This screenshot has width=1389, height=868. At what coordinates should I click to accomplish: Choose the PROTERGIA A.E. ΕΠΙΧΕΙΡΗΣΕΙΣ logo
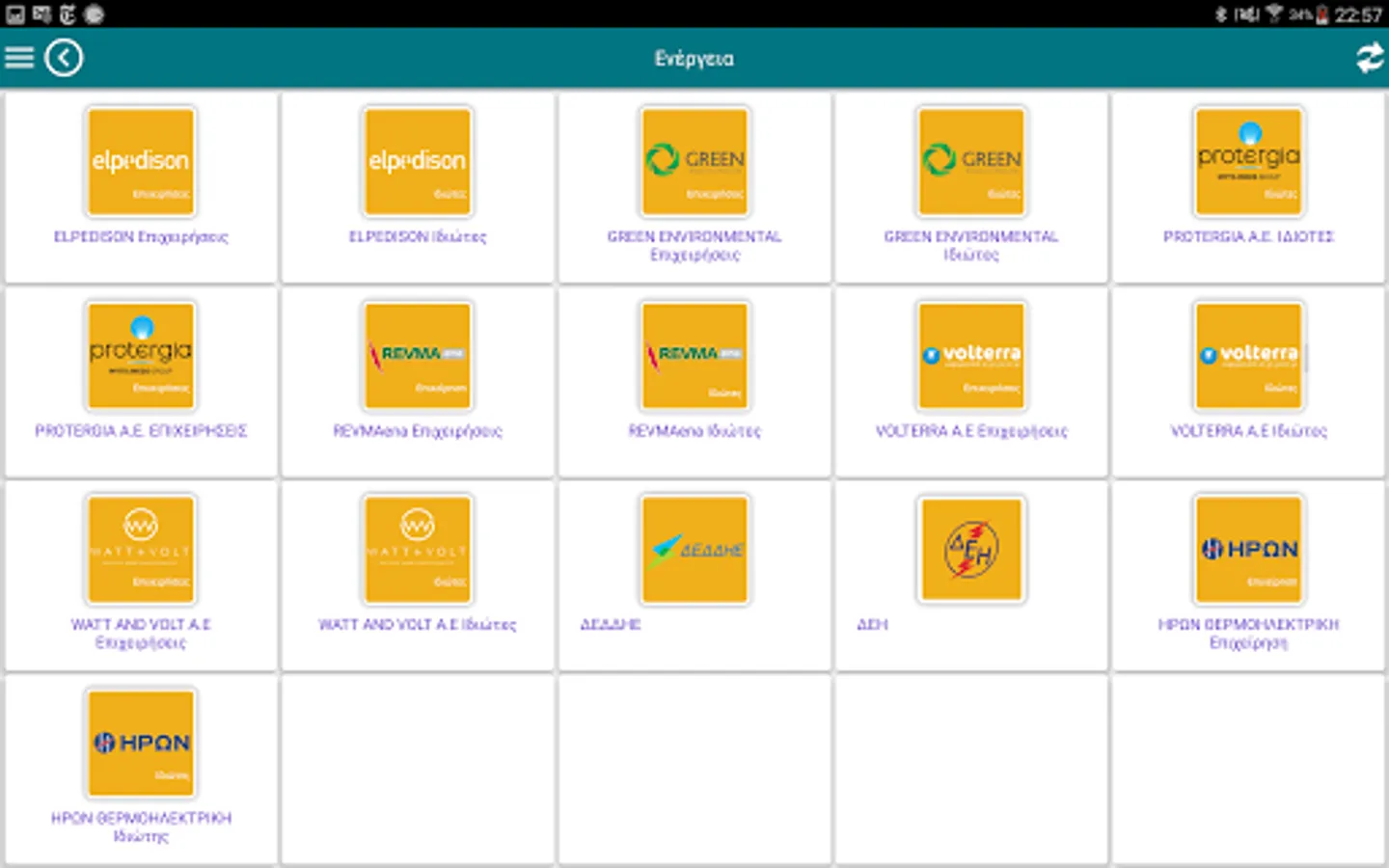[x=141, y=356]
